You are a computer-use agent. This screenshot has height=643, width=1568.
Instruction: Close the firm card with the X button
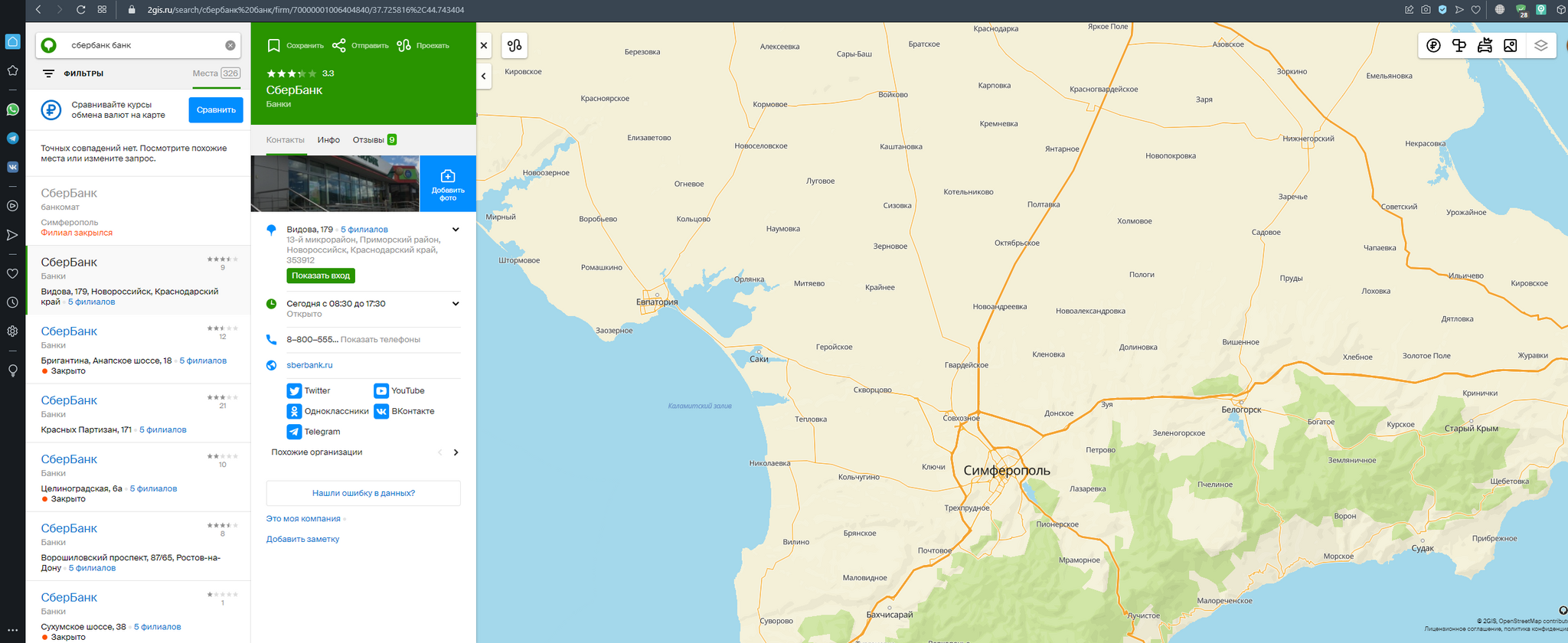[x=484, y=45]
